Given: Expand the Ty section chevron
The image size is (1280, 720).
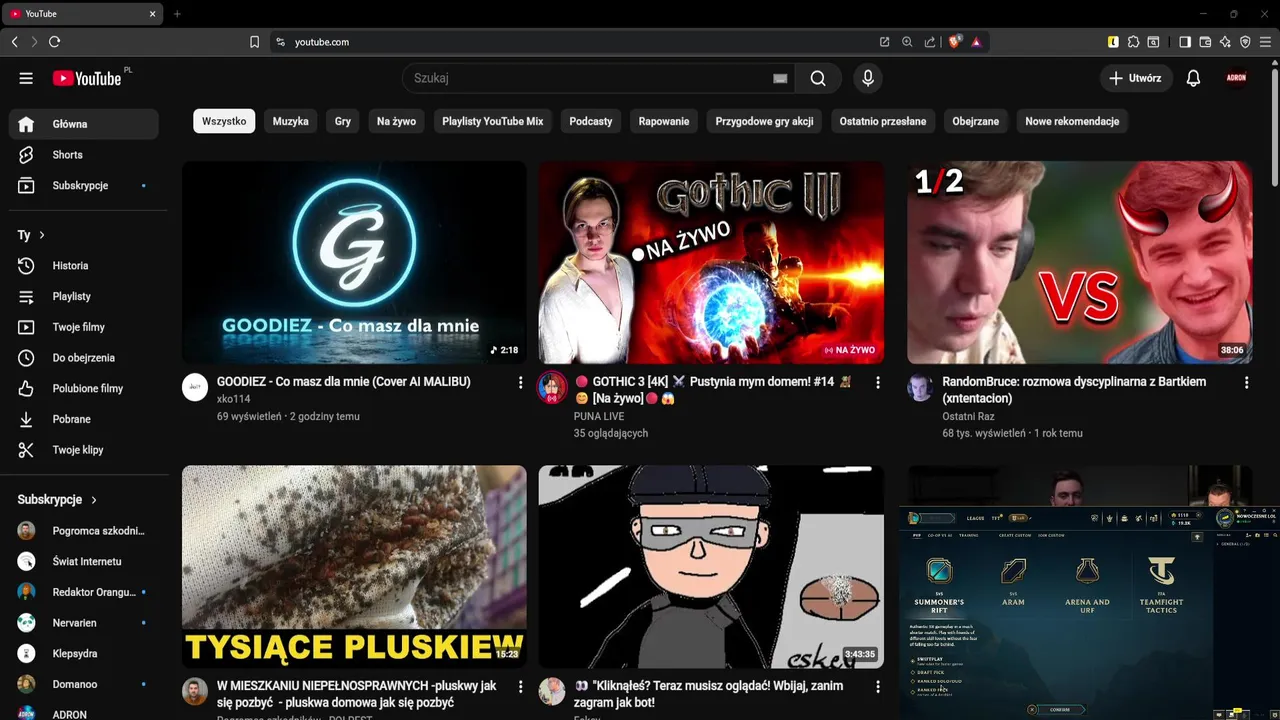Looking at the screenshot, I should tap(42, 235).
